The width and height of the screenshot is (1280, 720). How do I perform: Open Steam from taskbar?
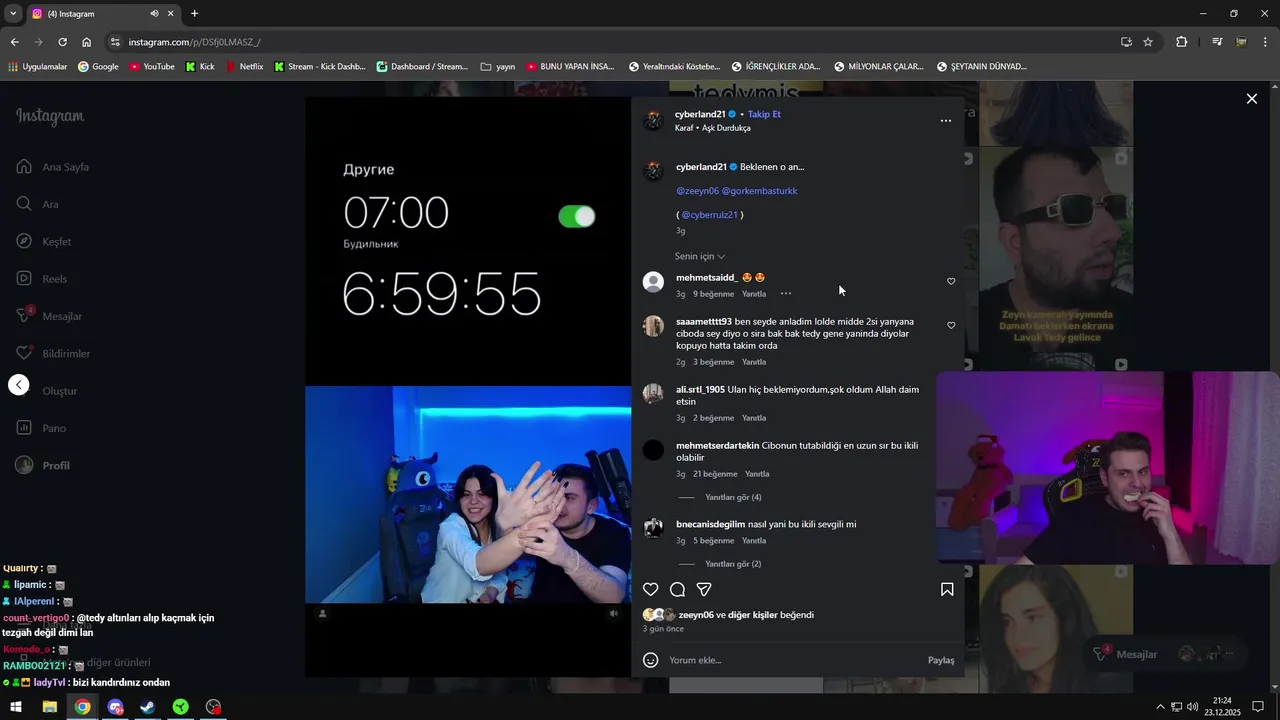click(x=148, y=707)
